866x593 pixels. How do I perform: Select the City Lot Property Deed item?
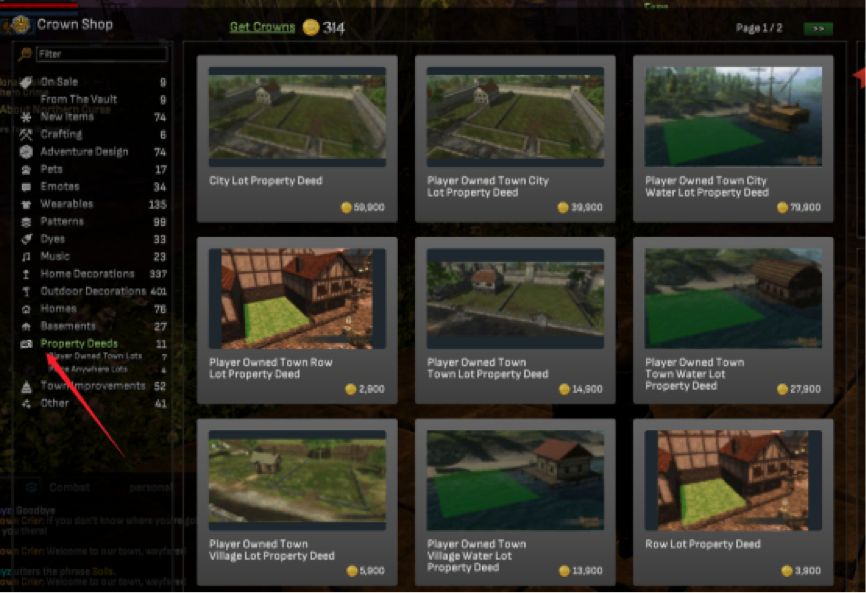coord(297,139)
